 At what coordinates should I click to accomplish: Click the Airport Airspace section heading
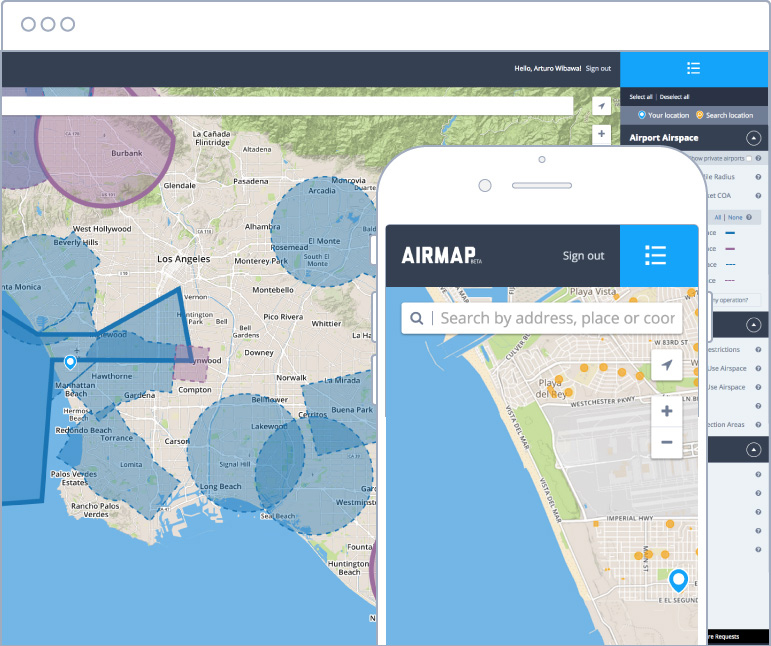663,138
